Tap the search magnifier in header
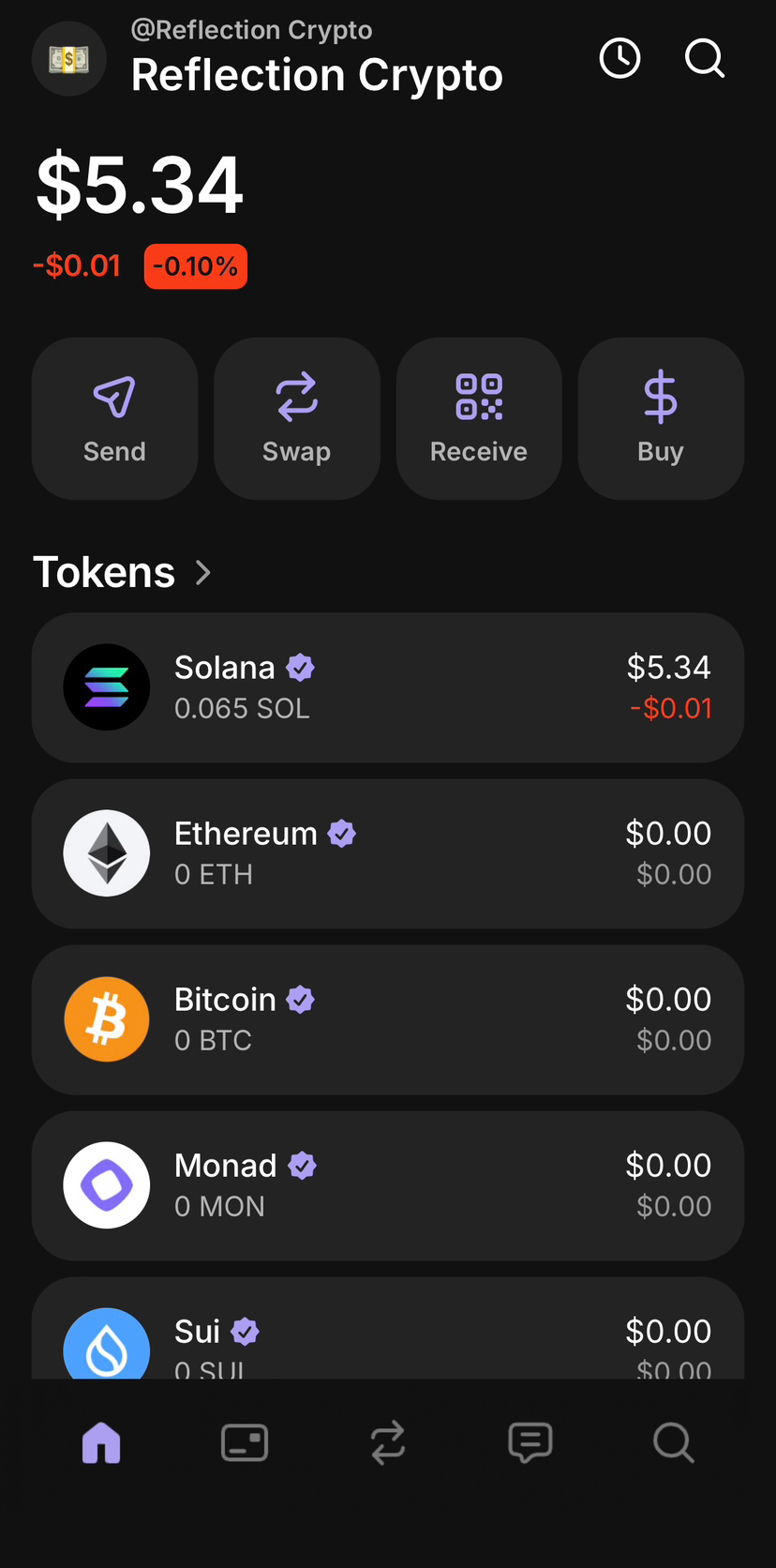 (x=705, y=58)
